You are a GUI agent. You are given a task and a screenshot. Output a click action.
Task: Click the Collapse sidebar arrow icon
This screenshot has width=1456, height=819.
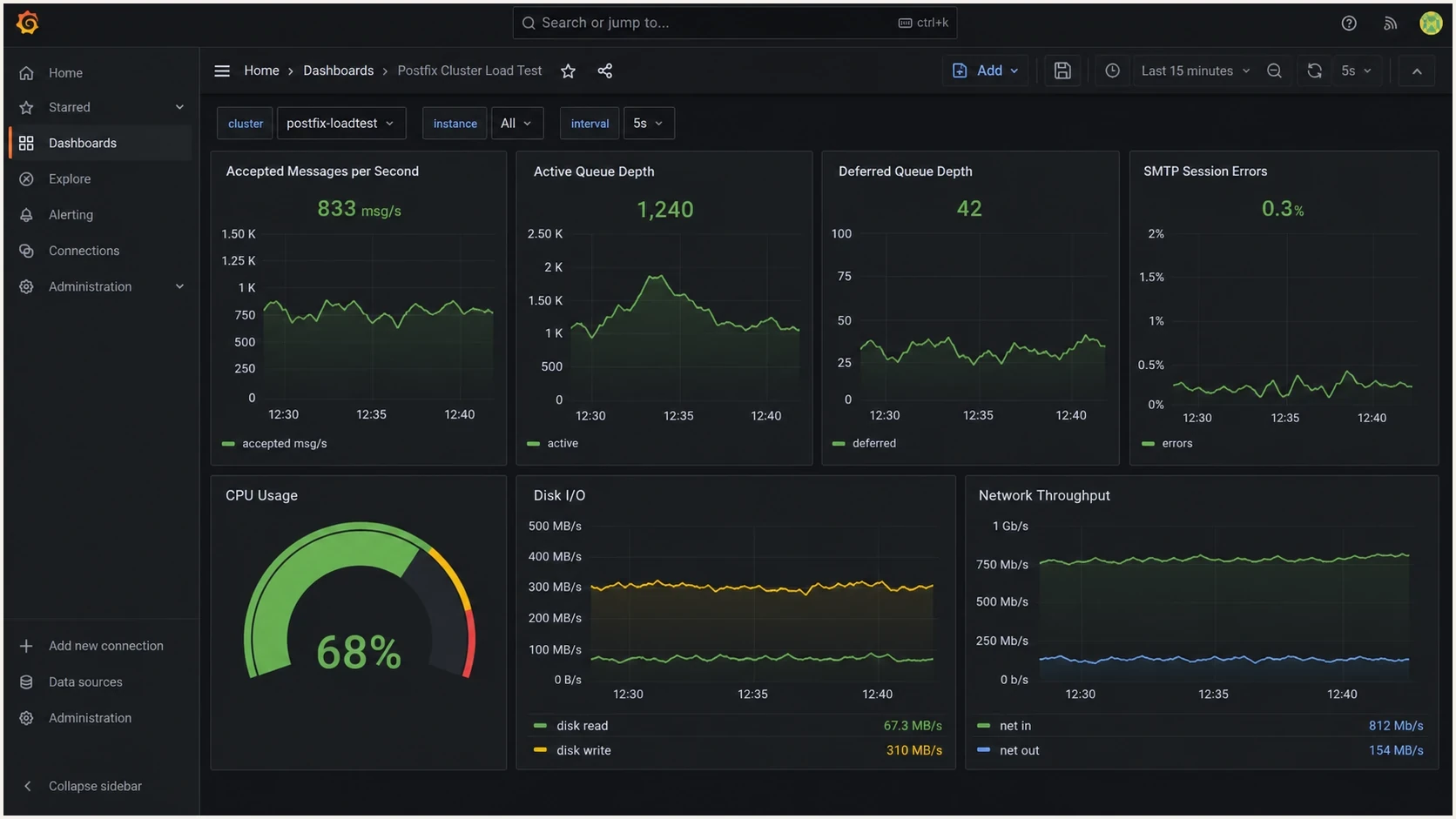(x=27, y=786)
